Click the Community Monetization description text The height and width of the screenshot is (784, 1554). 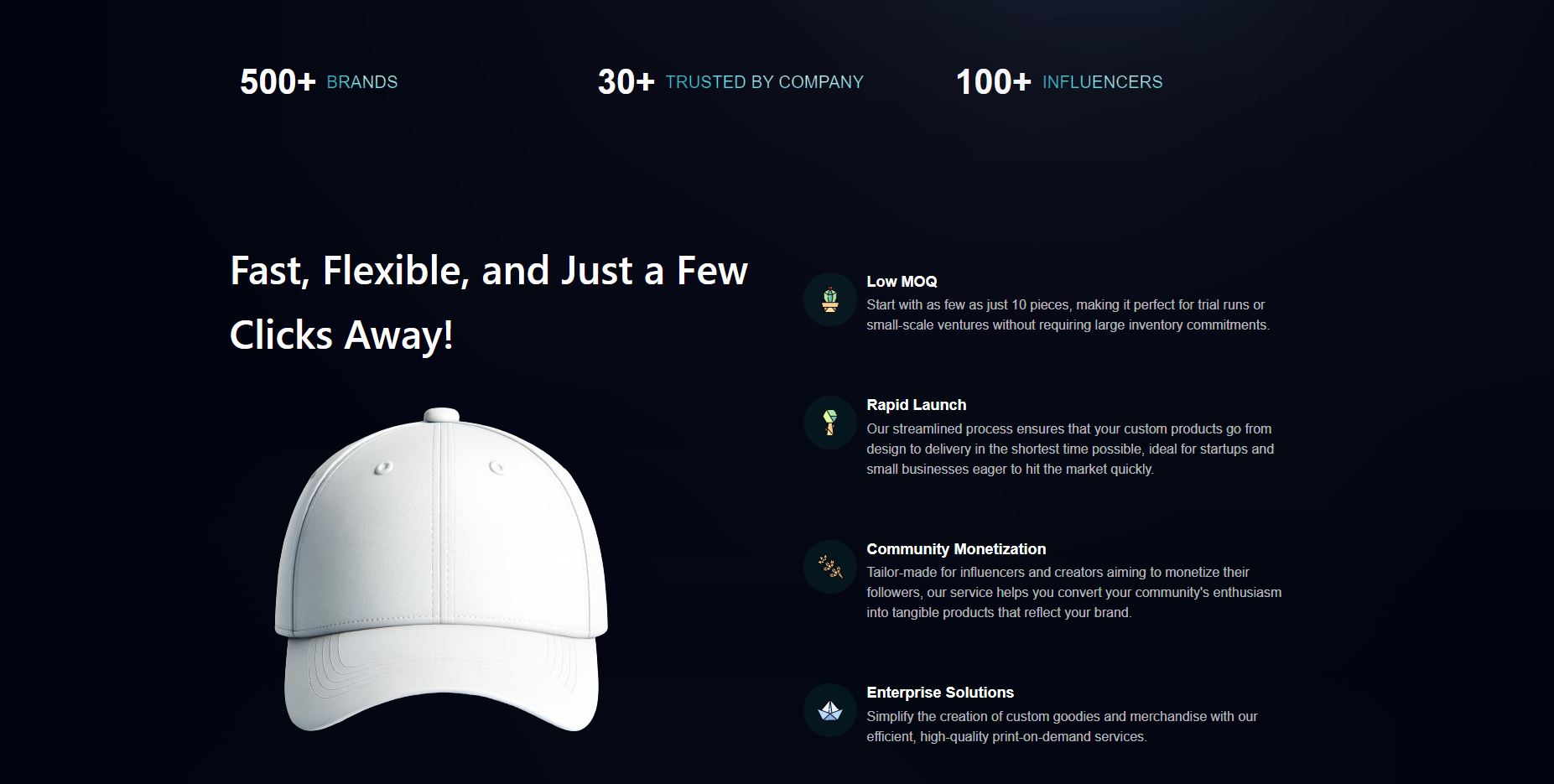point(1073,593)
